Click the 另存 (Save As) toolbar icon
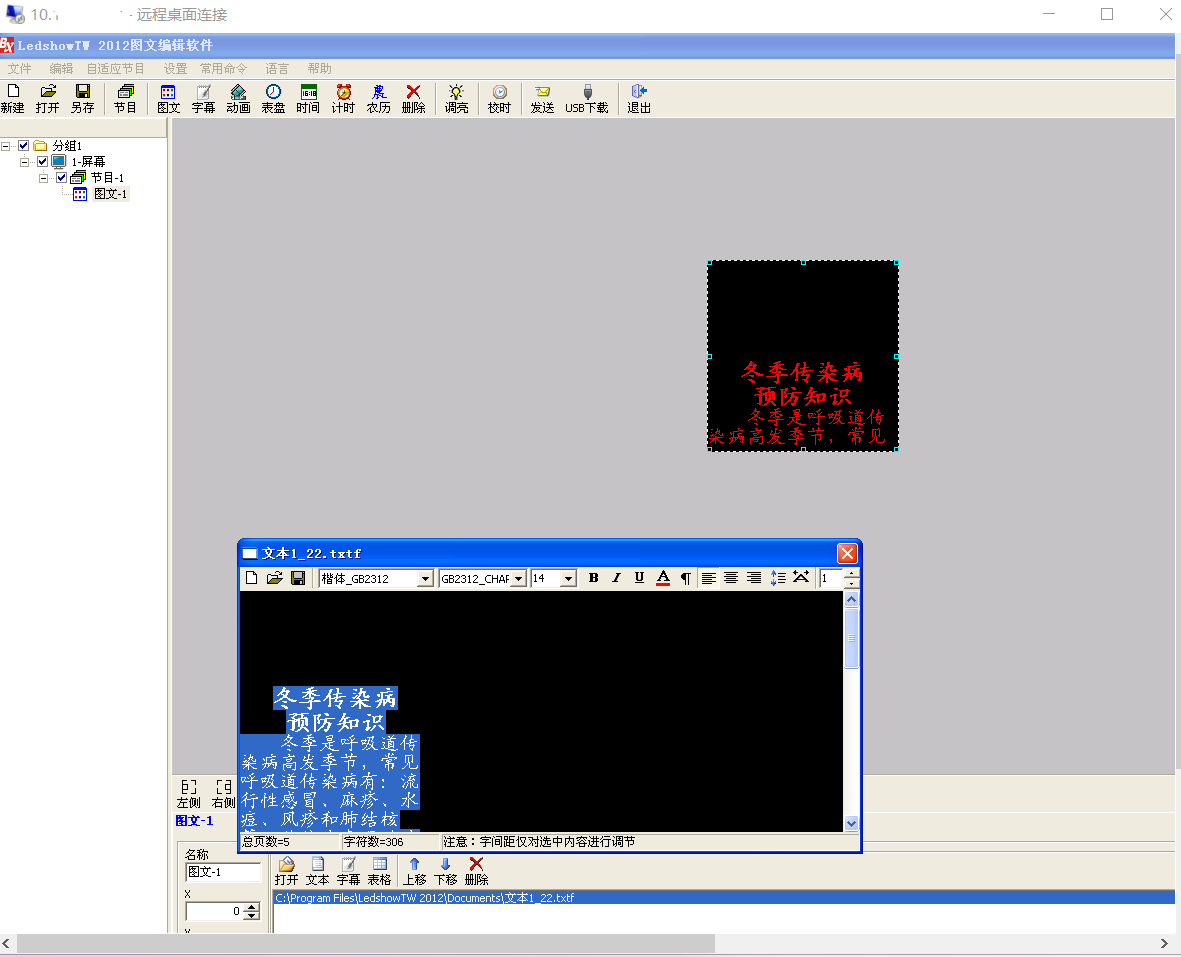The width and height of the screenshot is (1181, 957). [x=83, y=99]
